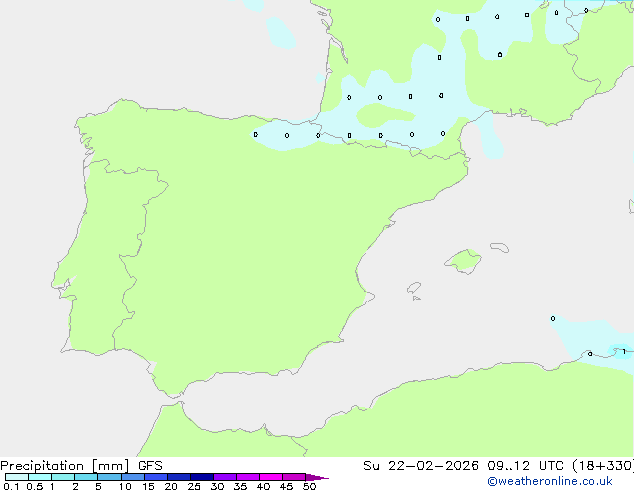Viewport: 634px width, 490px height.
Task: Click the 1–2 mm legend swatch
Action: click(x=63, y=477)
